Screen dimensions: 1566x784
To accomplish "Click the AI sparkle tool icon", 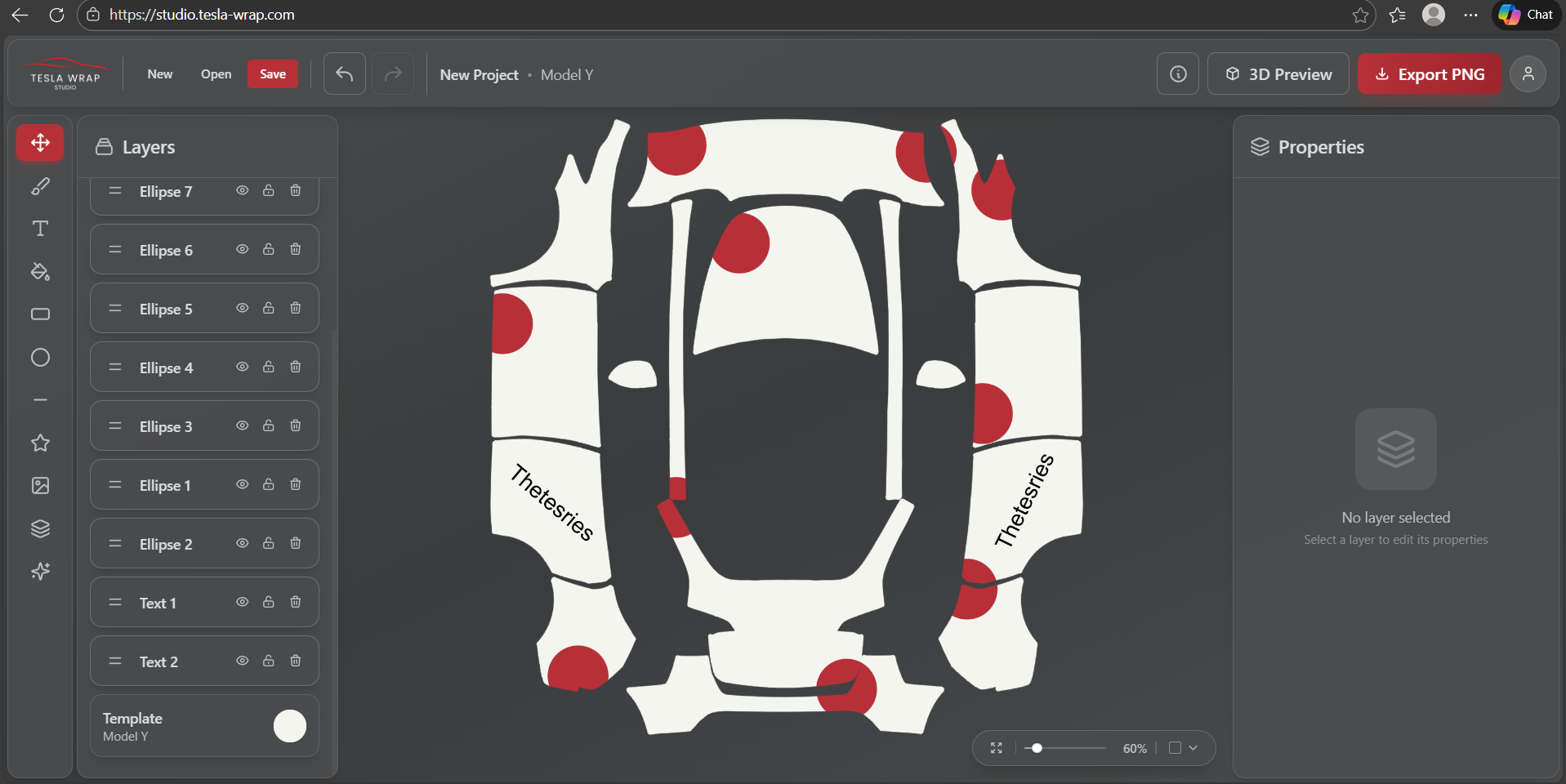I will click(40, 571).
